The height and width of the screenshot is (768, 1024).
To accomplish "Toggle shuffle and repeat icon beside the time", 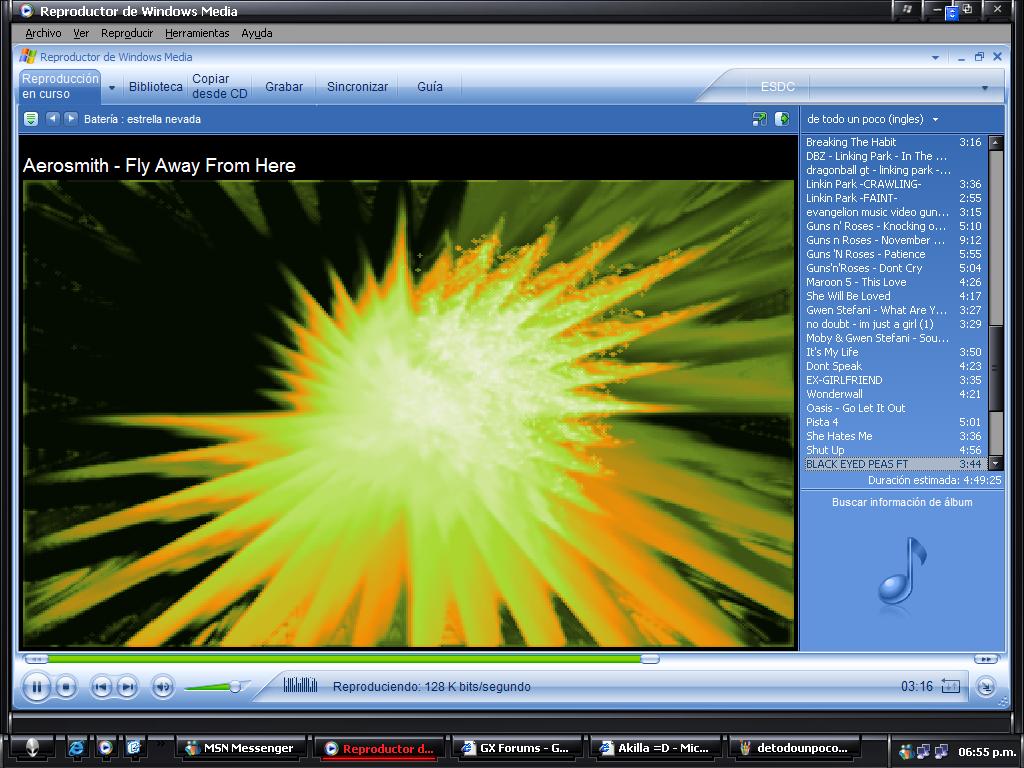I will (x=950, y=686).
